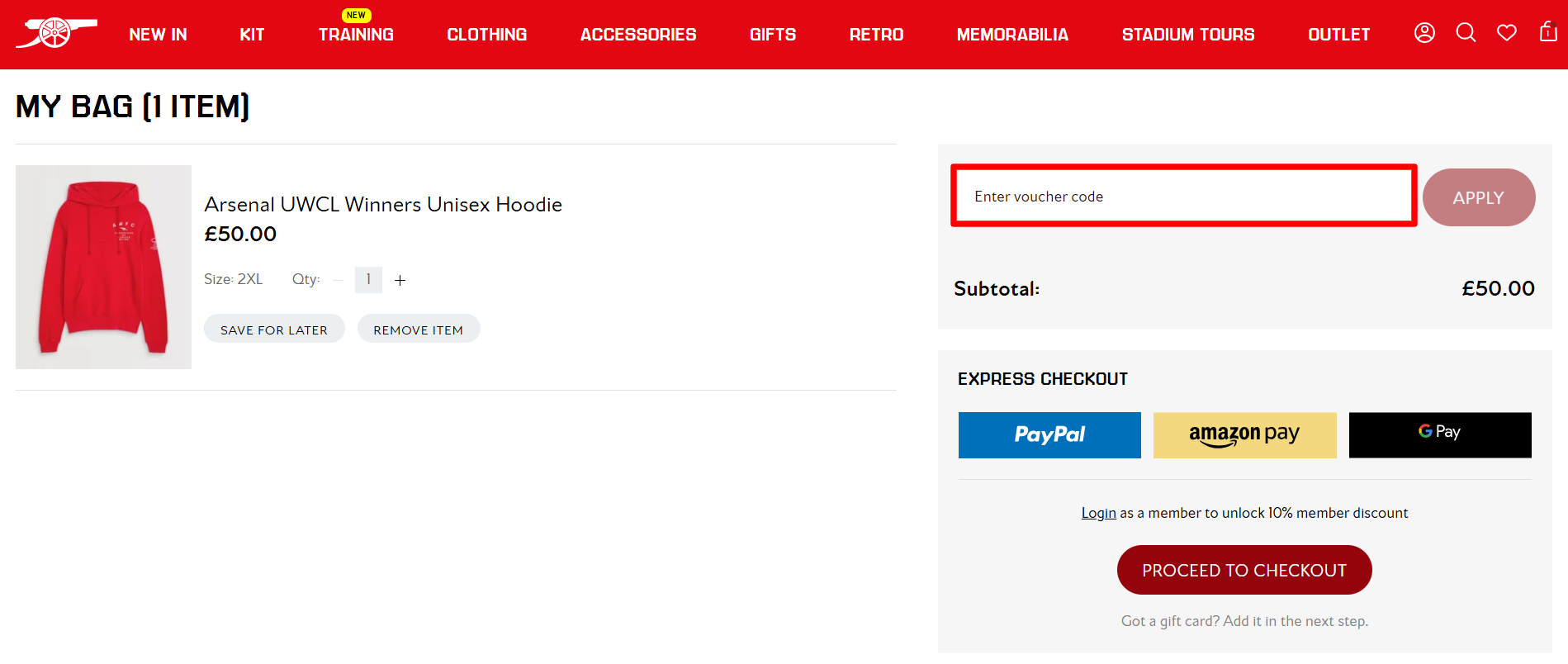Click the gift card next step note
Viewport: 1568px width, 664px height.
click(1244, 621)
